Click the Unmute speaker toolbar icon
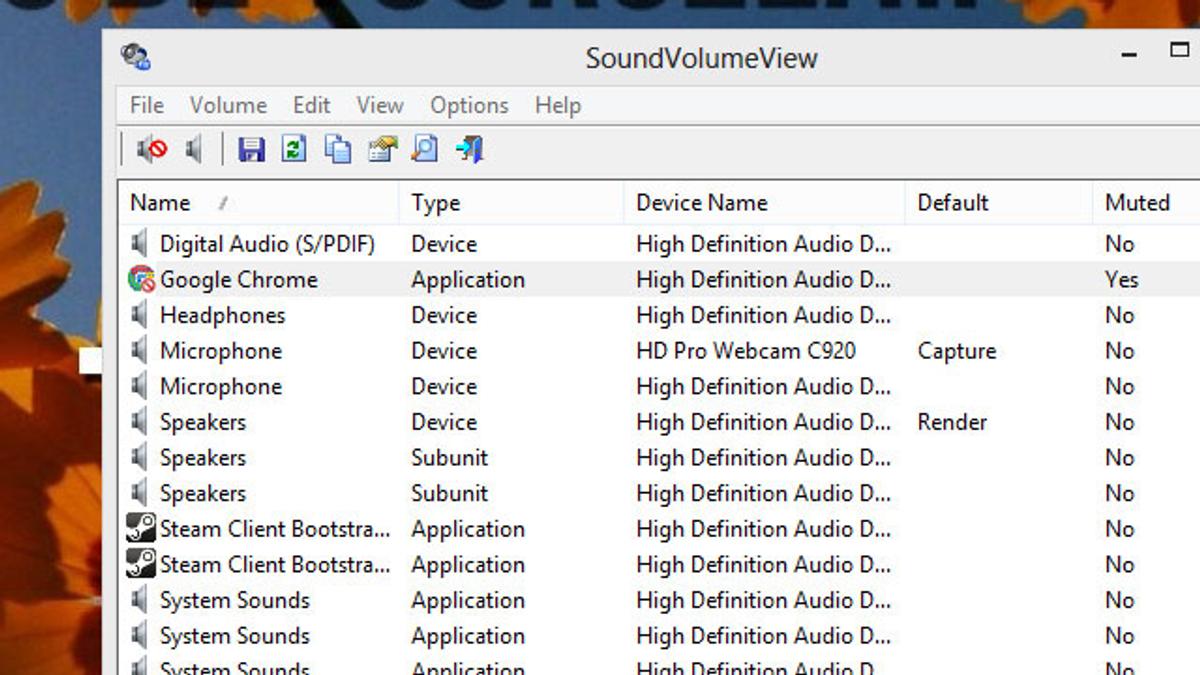This screenshot has width=1200, height=675. pyautogui.click(x=195, y=150)
